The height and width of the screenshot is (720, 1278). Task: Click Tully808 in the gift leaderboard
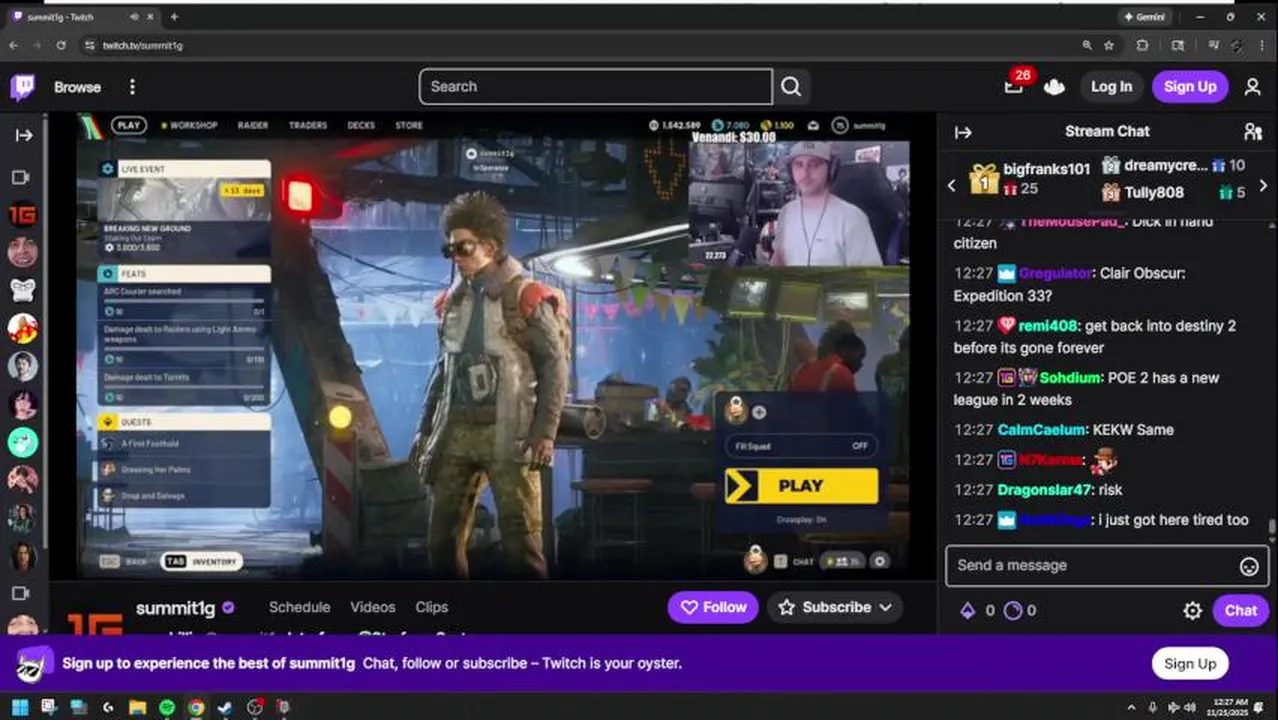1154,192
